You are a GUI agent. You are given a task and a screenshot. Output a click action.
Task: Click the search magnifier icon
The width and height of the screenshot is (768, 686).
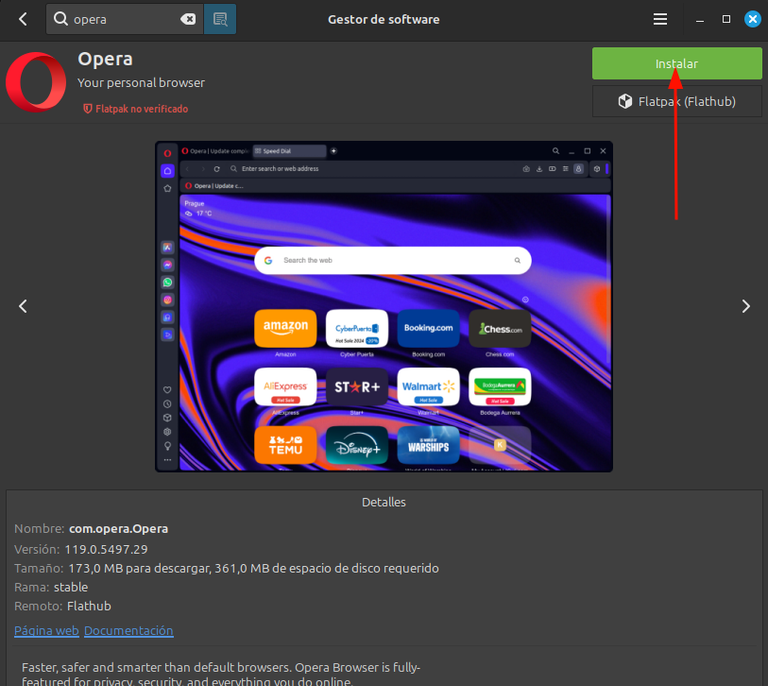click(x=61, y=19)
